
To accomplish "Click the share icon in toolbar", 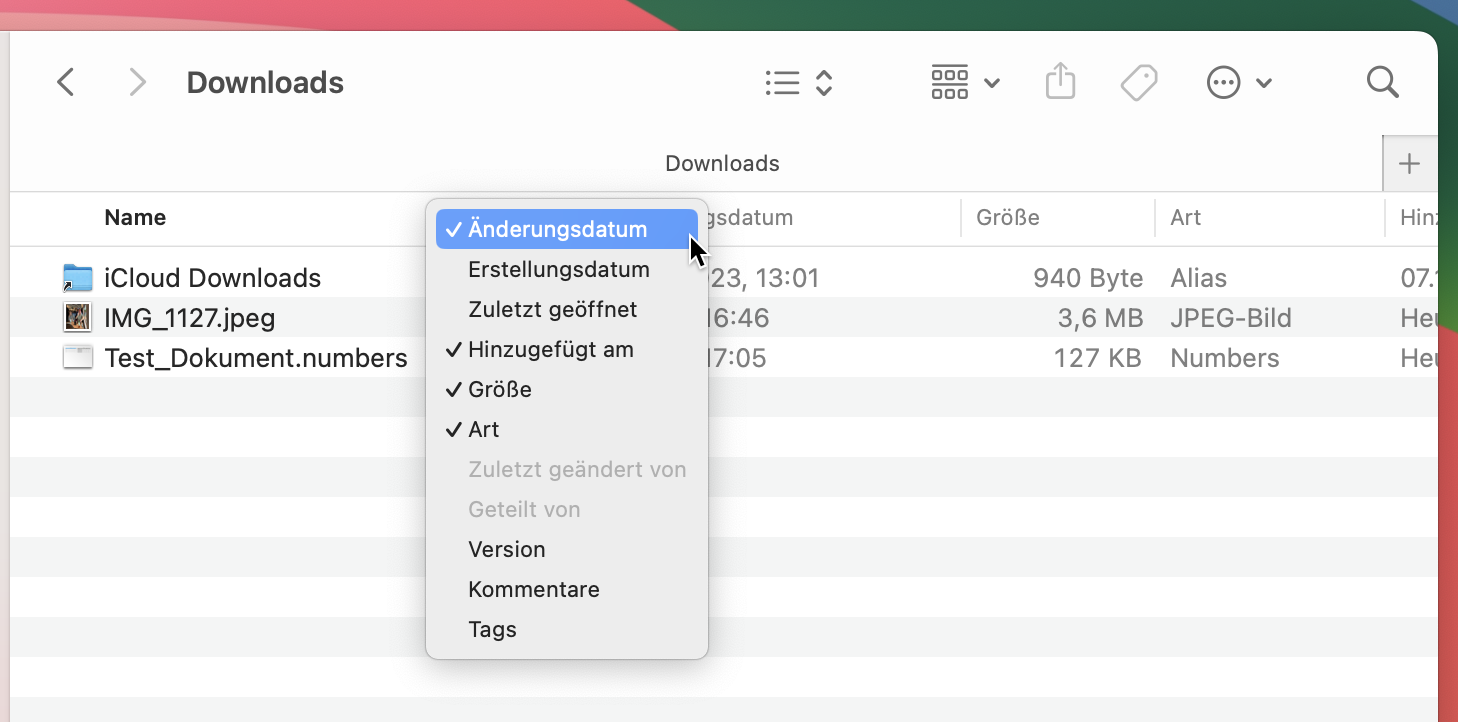I will [1060, 82].
